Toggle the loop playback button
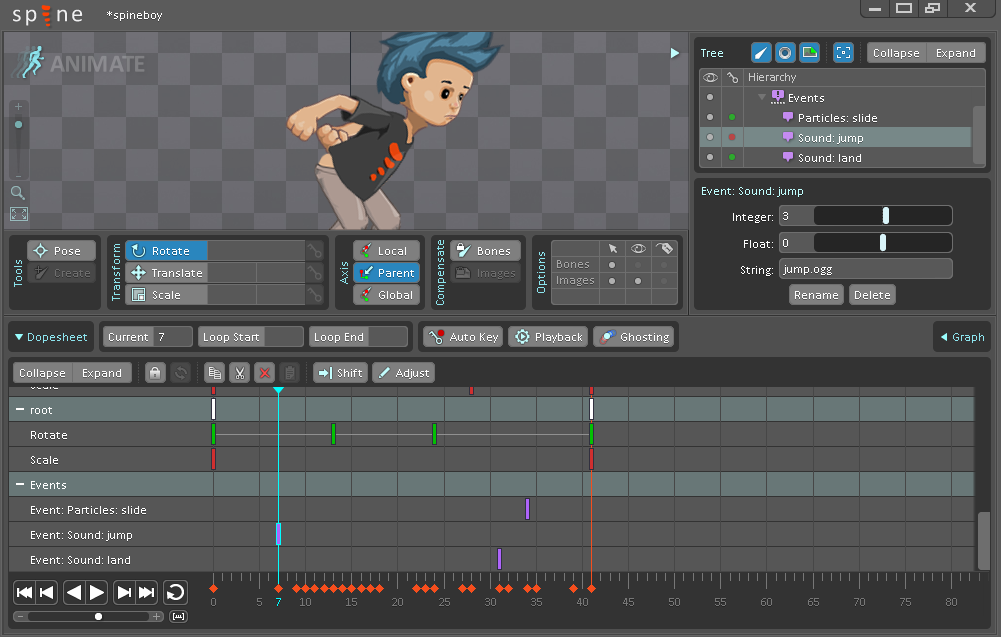Viewport: 1001px width, 637px height. pos(176,592)
